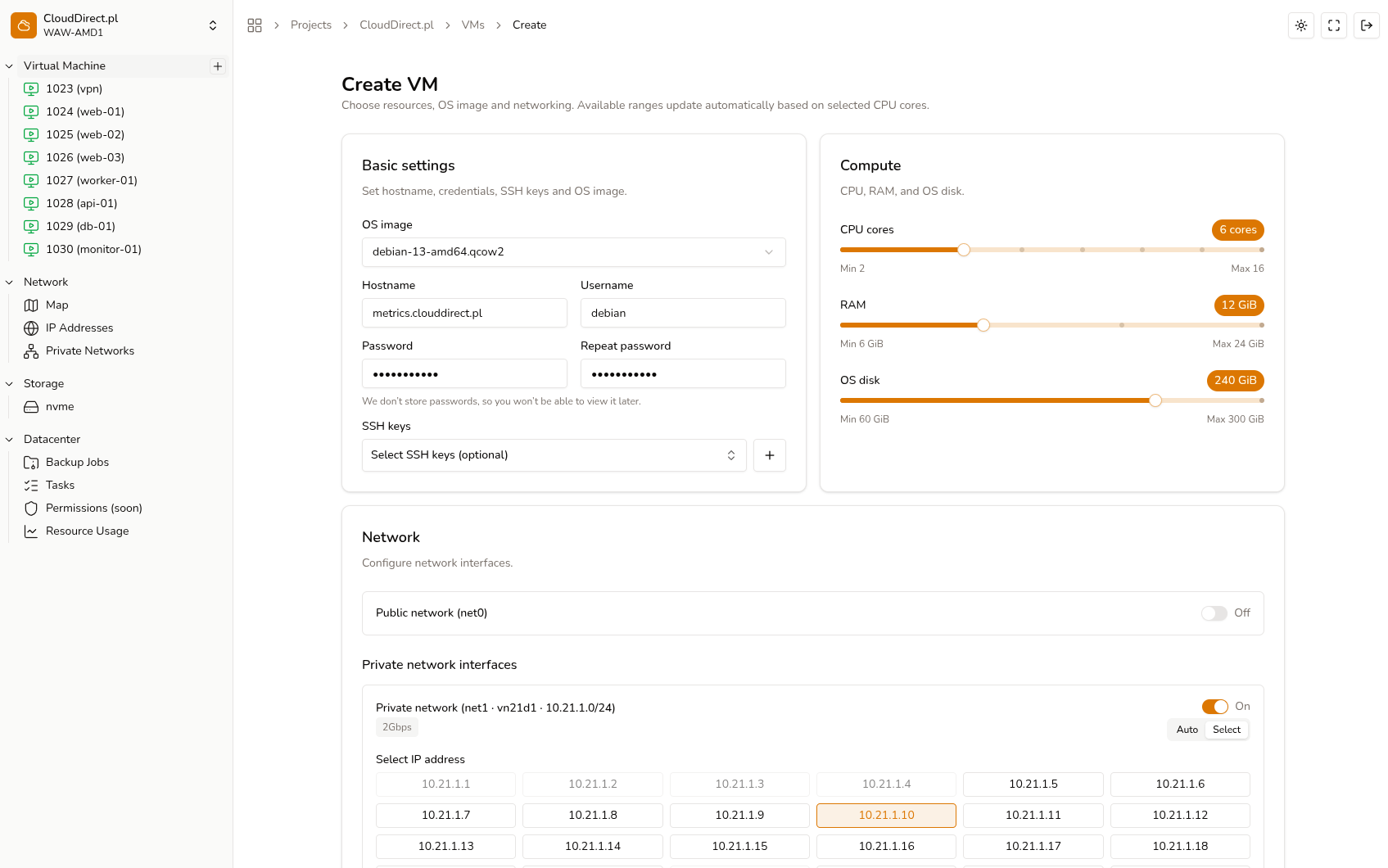Turn off the Private network (net1)
The image size is (1388, 868).
point(1214,706)
